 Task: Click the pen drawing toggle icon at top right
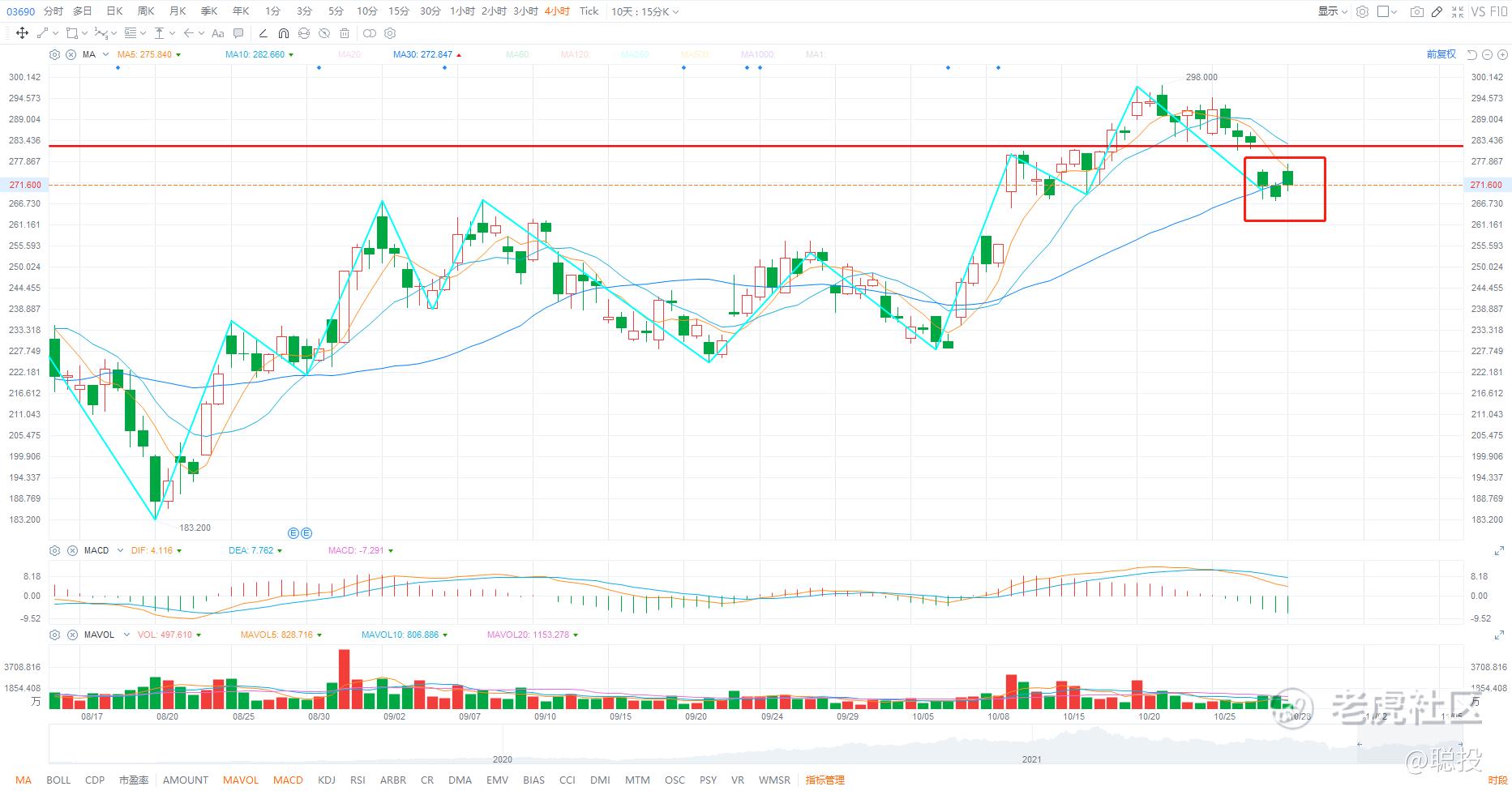tap(1437, 11)
